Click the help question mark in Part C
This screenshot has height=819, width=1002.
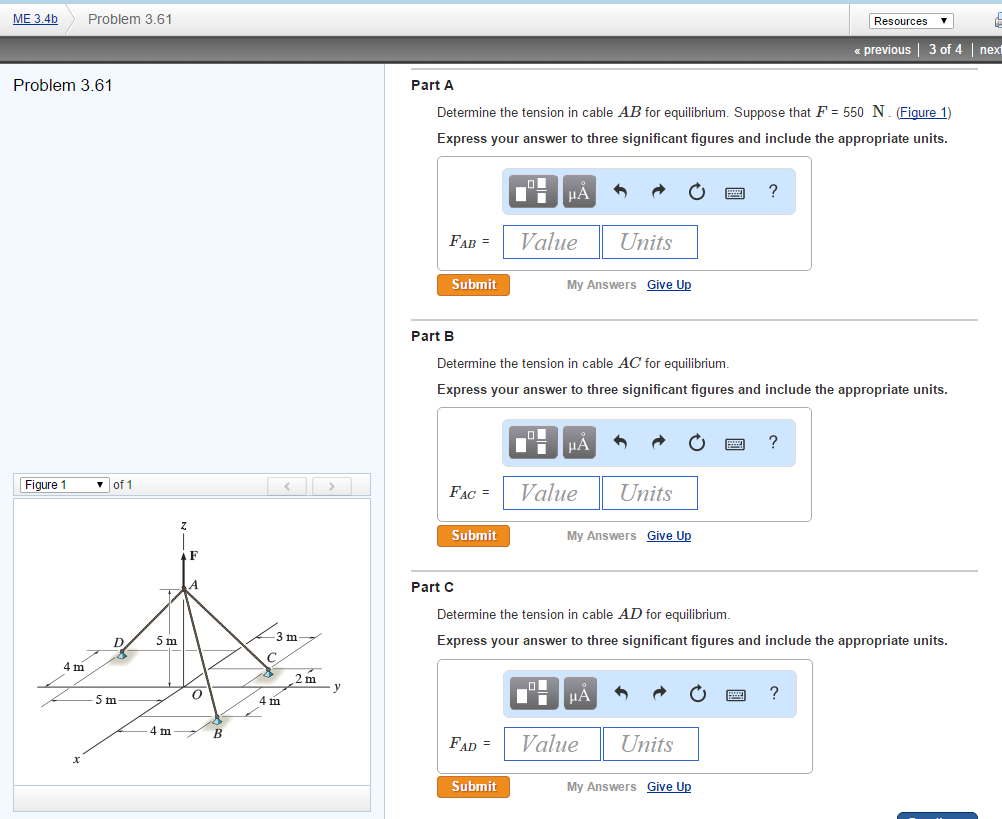point(772,692)
